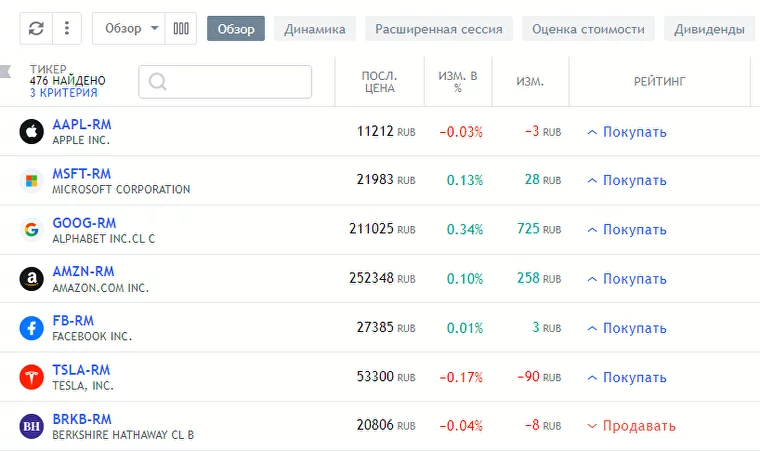This screenshot has height=451, width=760.
Task: Click the Apple logo icon
Action: click(x=32, y=132)
